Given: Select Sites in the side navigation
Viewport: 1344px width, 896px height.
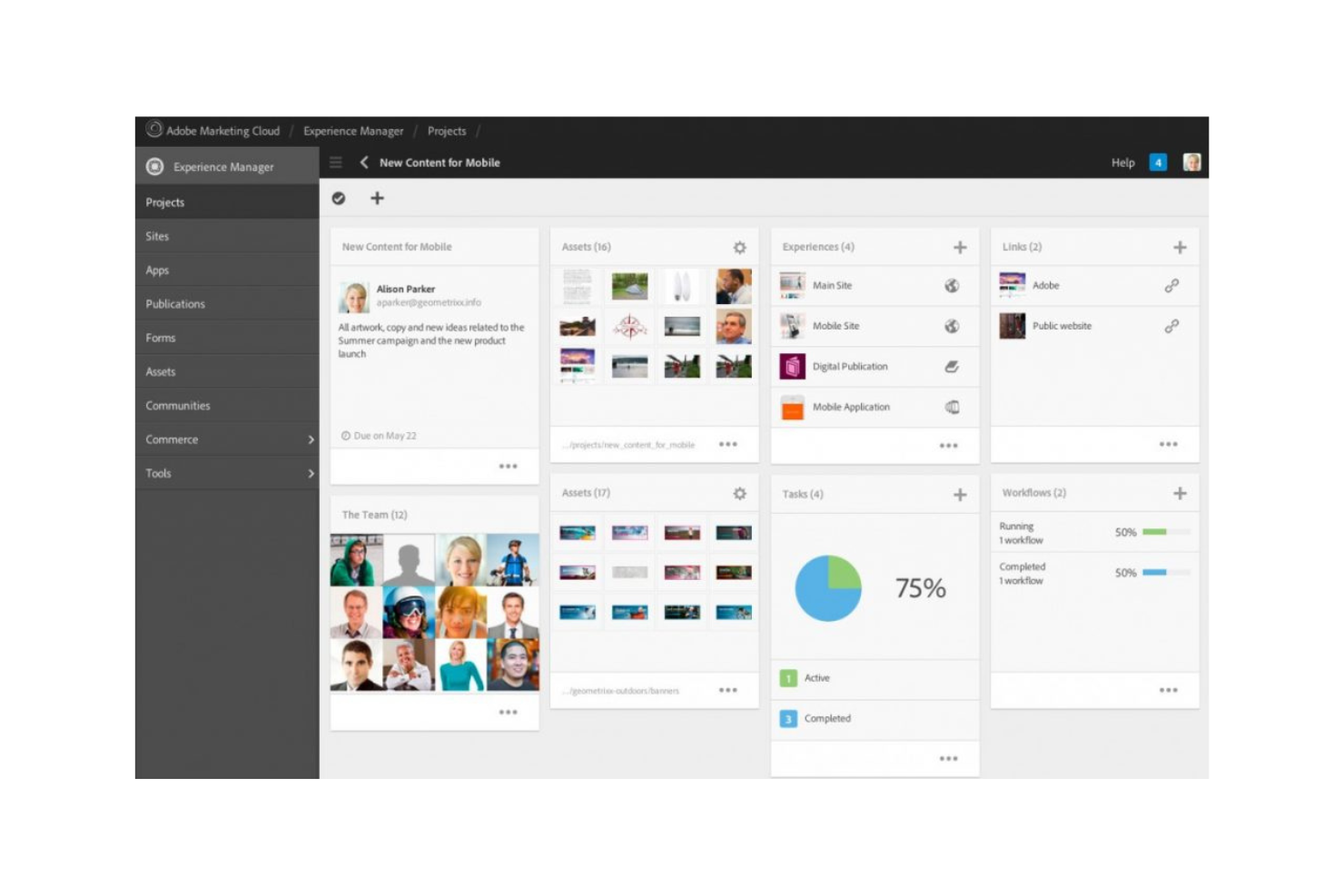Looking at the screenshot, I should pos(227,236).
